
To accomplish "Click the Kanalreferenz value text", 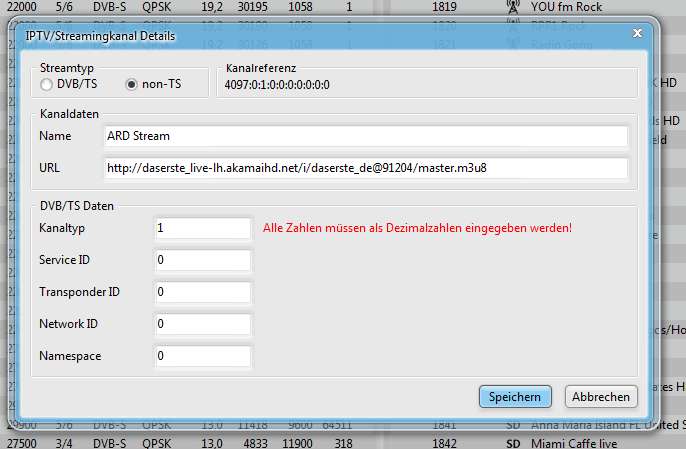I will click(277, 84).
